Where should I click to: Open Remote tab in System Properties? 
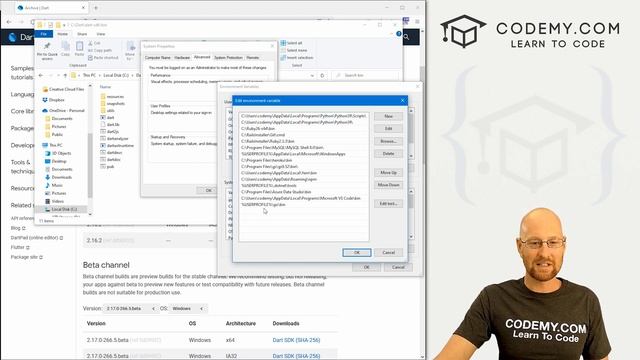pyautogui.click(x=253, y=58)
